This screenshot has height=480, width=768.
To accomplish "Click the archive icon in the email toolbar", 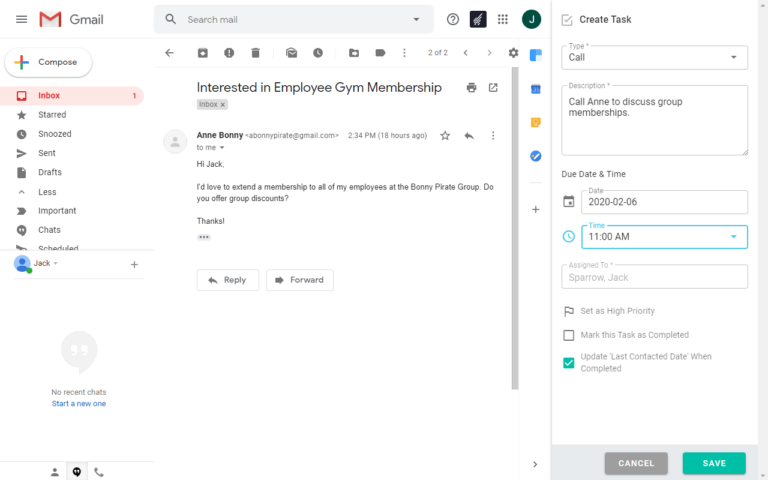I will [x=203, y=53].
